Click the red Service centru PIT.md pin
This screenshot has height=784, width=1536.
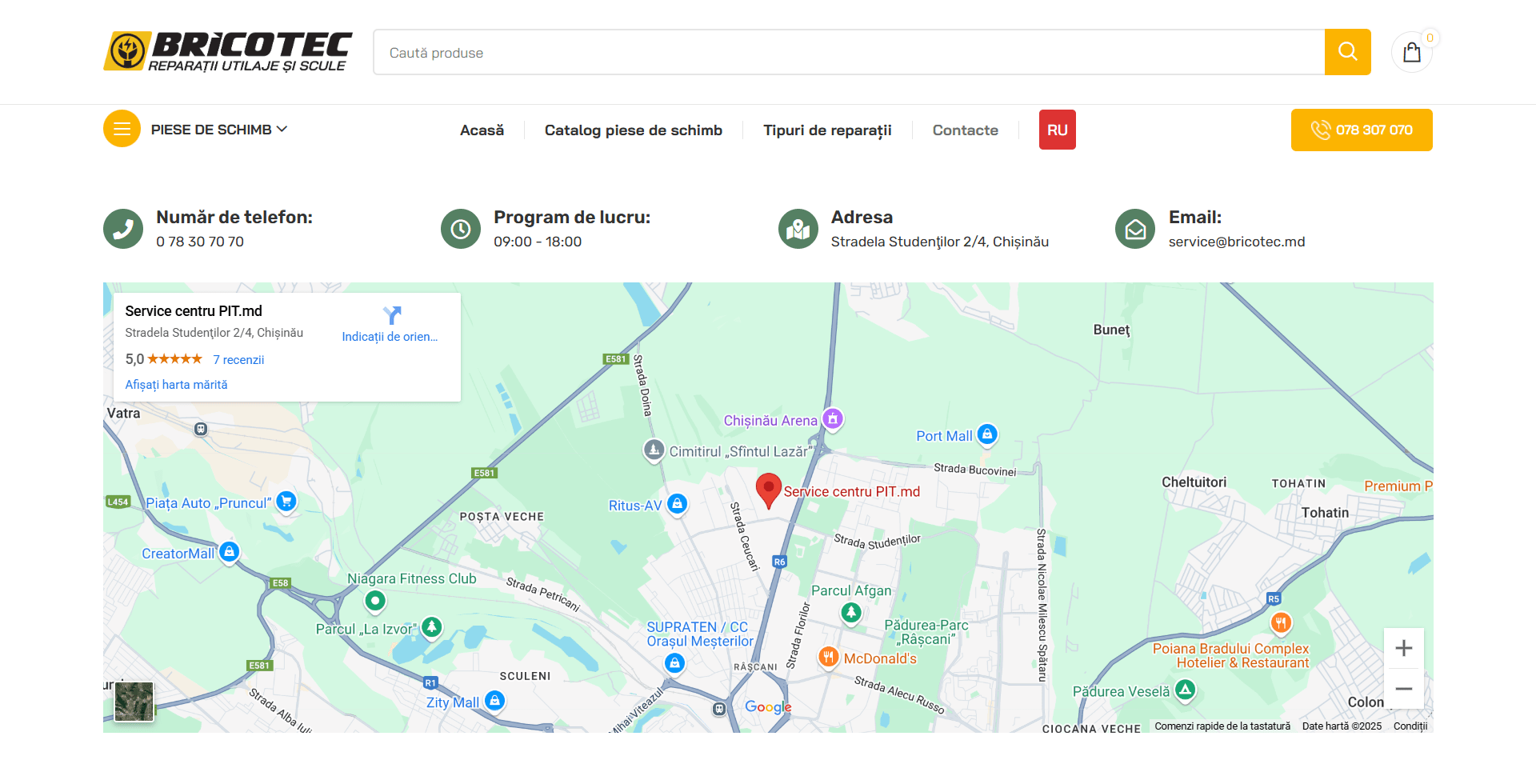(x=768, y=490)
